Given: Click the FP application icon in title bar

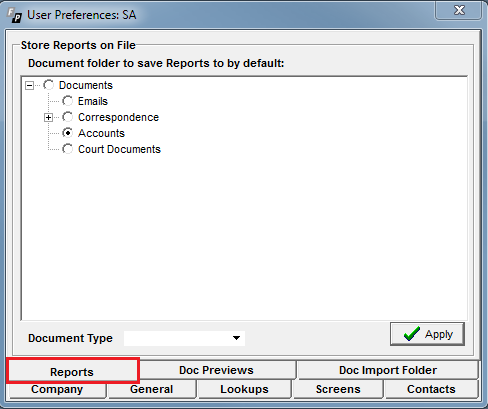Looking at the screenshot, I should (14, 15).
